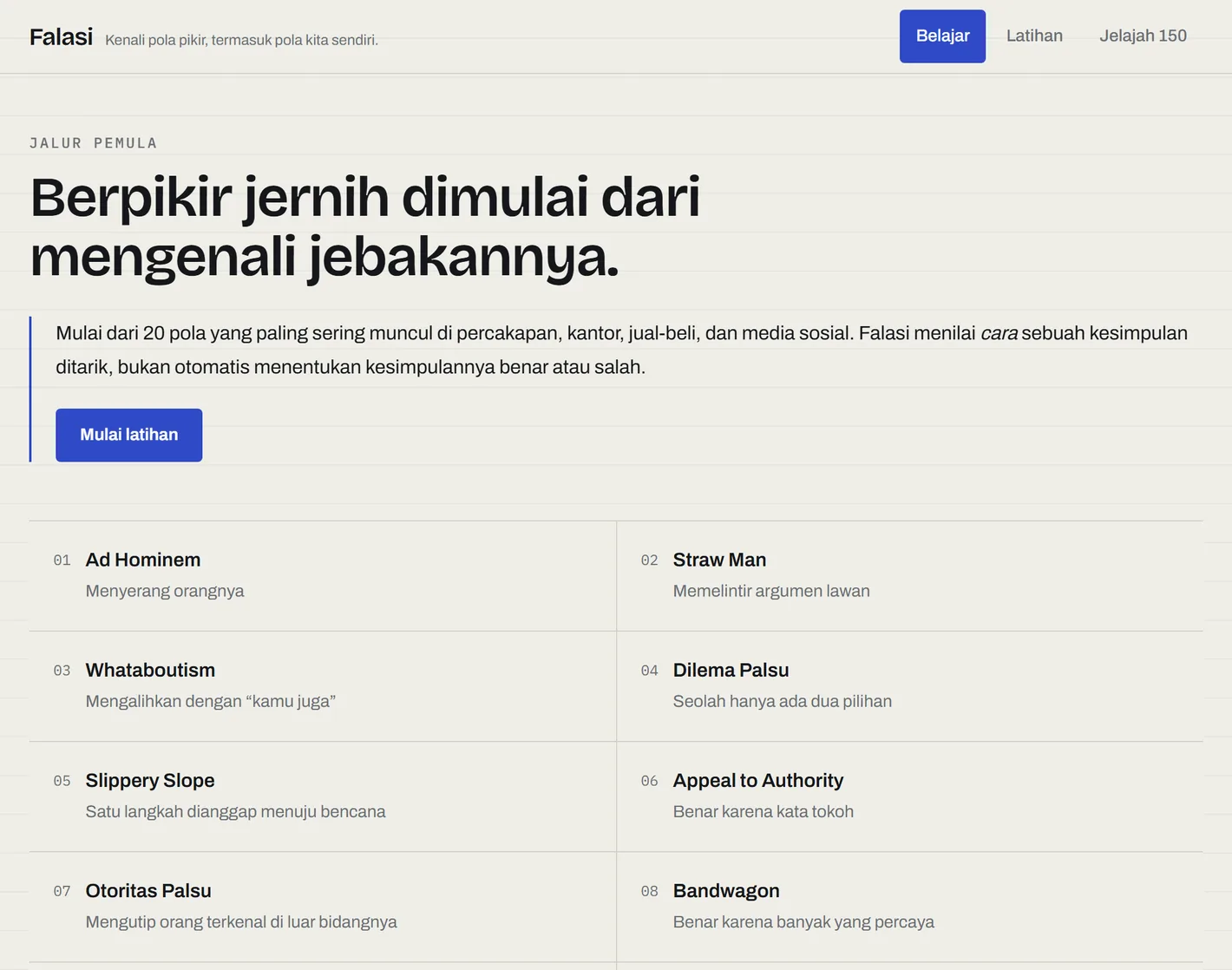Image resolution: width=1232 pixels, height=970 pixels.
Task: Click the number 08 beside Bandwagon
Action: [x=650, y=891]
